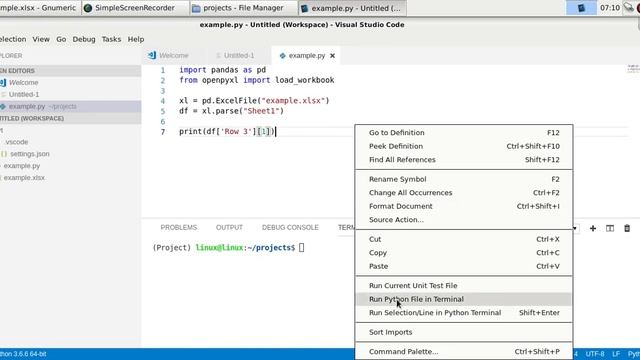Viewport: 640px width, 360px height.
Task: Open the DEBUG CONSOLE panel tab
Action: pos(290,227)
